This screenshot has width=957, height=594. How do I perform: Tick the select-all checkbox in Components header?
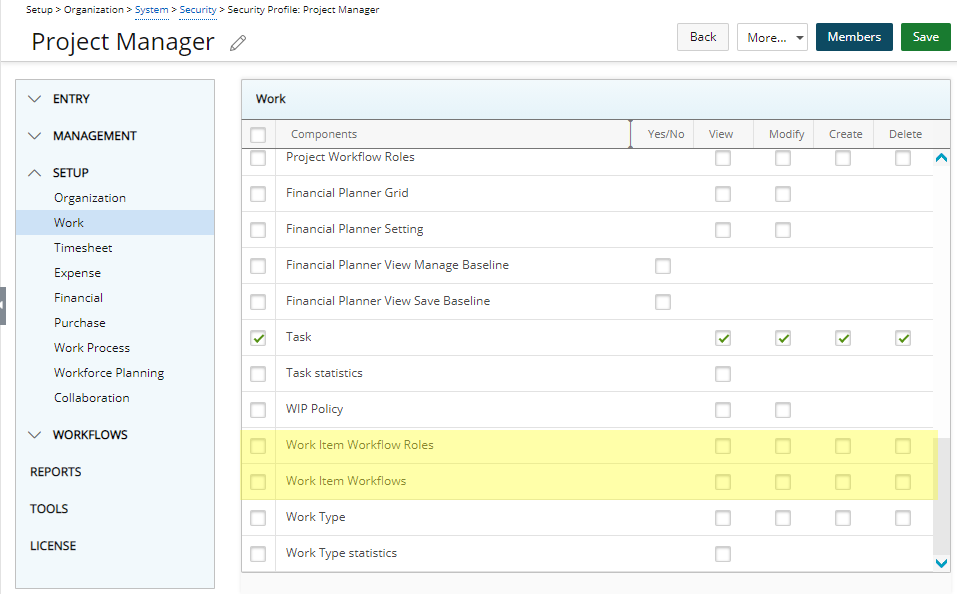click(258, 134)
